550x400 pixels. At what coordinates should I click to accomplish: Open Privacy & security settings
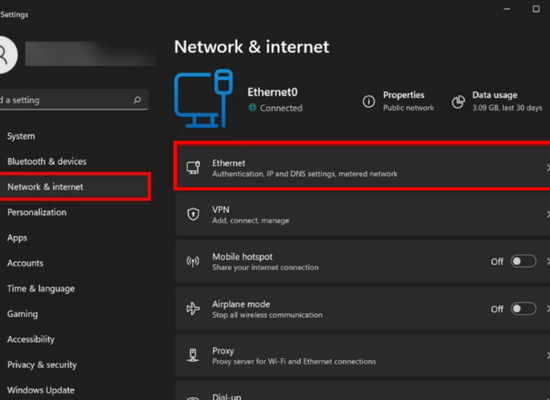42,365
